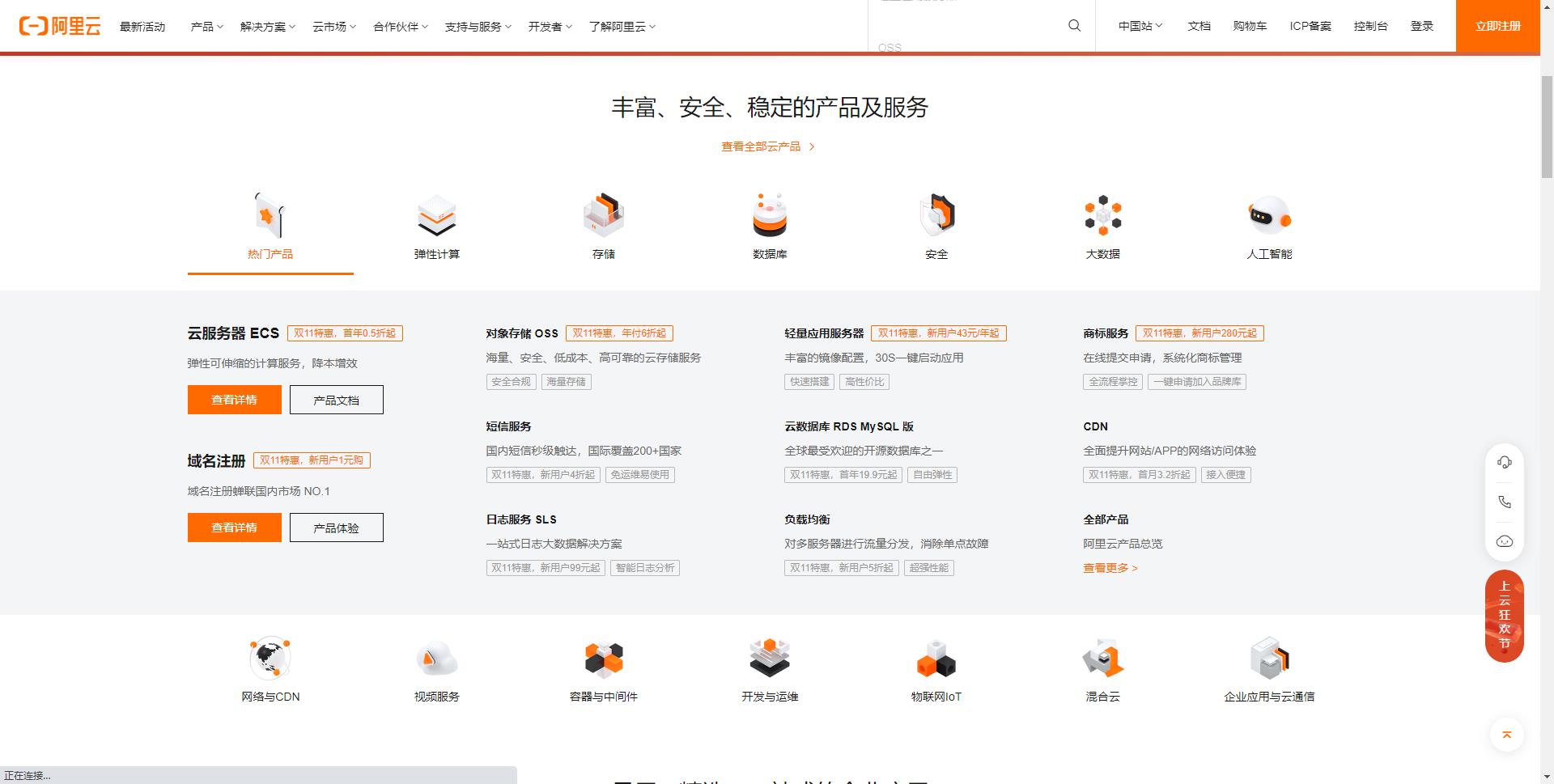Click the search magnifier icon

coord(1074,26)
